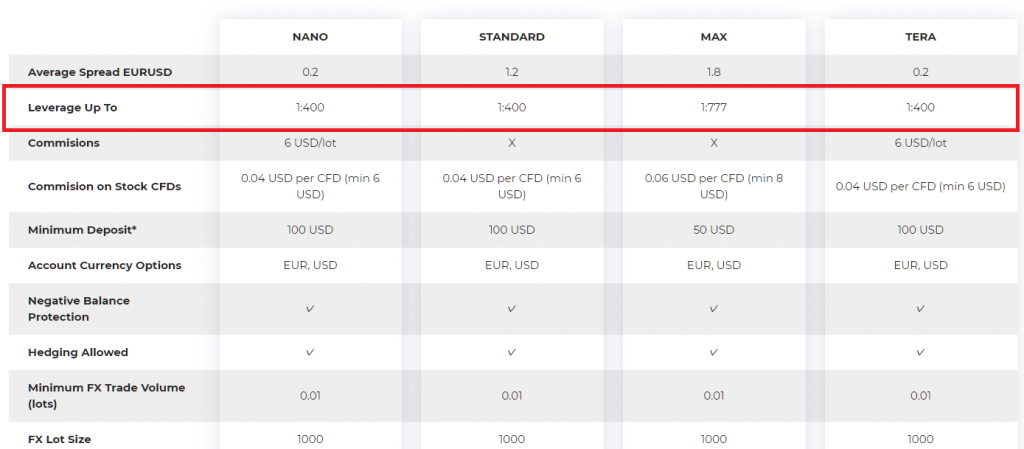Click MAX Hedging Allowed checkmark
The image size is (1024, 449).
click(x=714, y=352)
